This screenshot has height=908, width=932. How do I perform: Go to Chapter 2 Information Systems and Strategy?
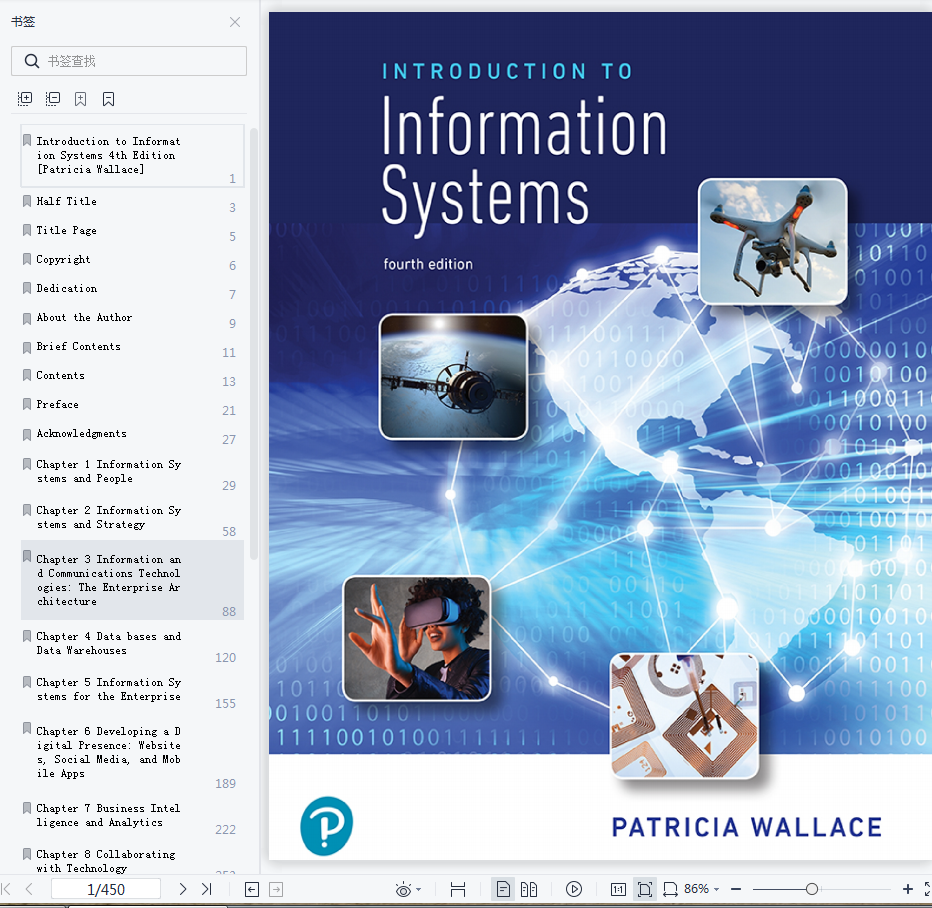pos(133,519)
